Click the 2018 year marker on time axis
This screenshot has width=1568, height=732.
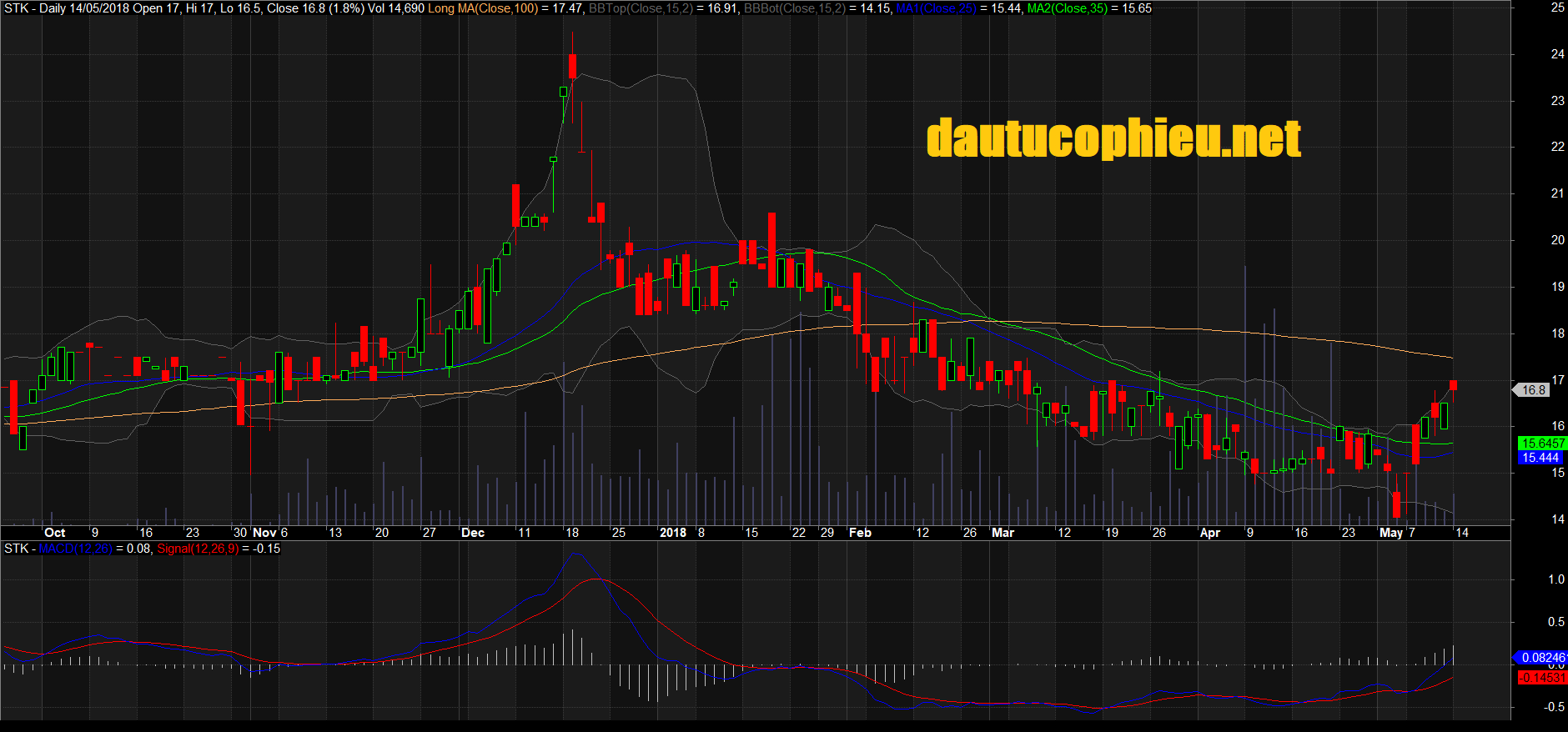(672, 533)
